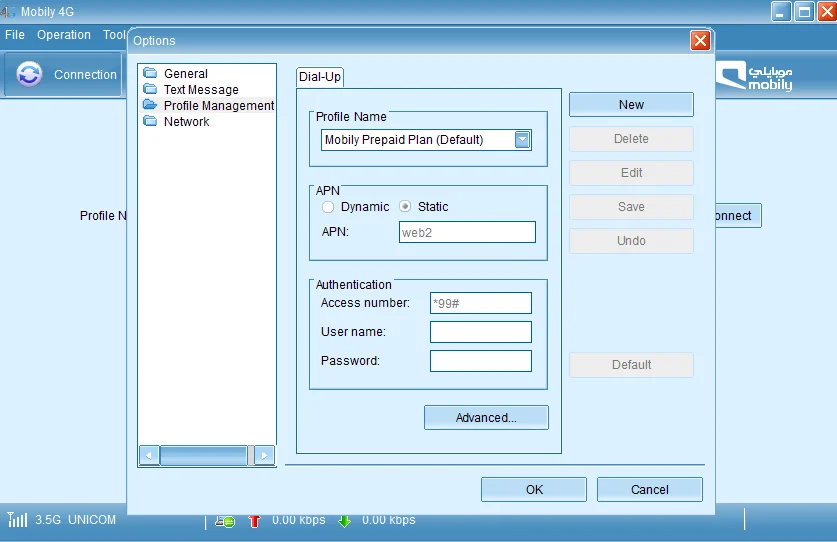837x542 pixels.
Task: Switch to the Dial-Up tab
Action: 319,76
